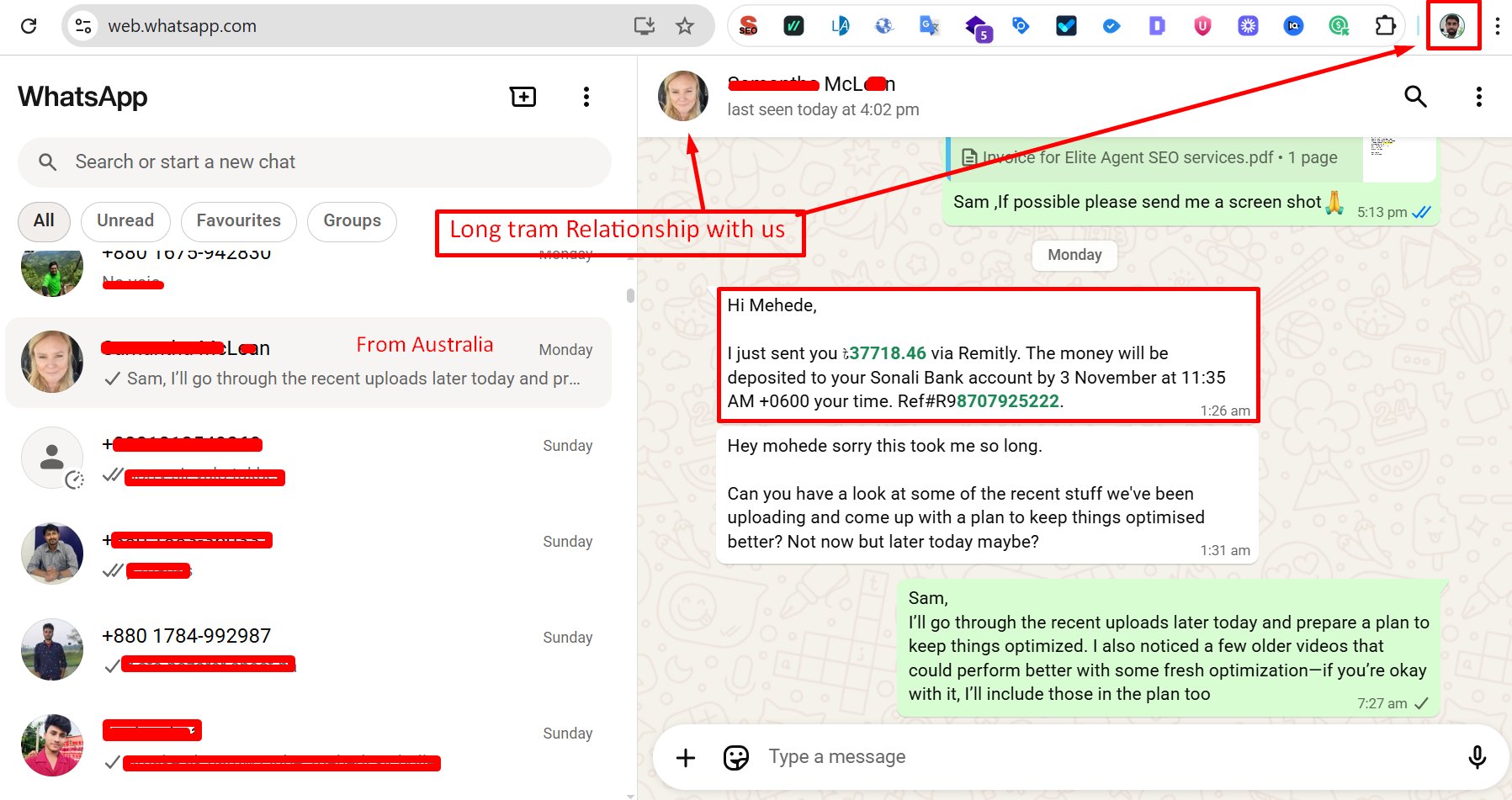
Task: Start a new chat in WhatsApp
Action: pos(523,97)
